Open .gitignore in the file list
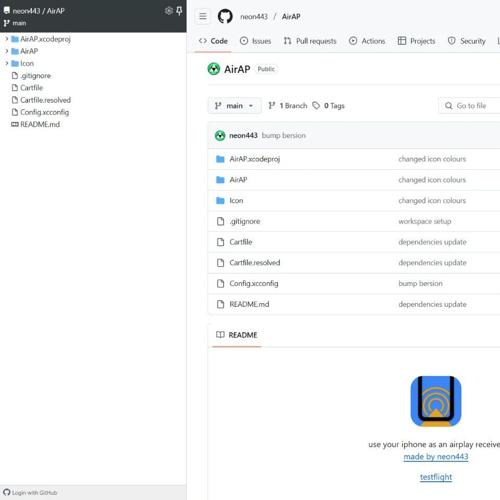 pyautogui.click(x=245, y=221)
